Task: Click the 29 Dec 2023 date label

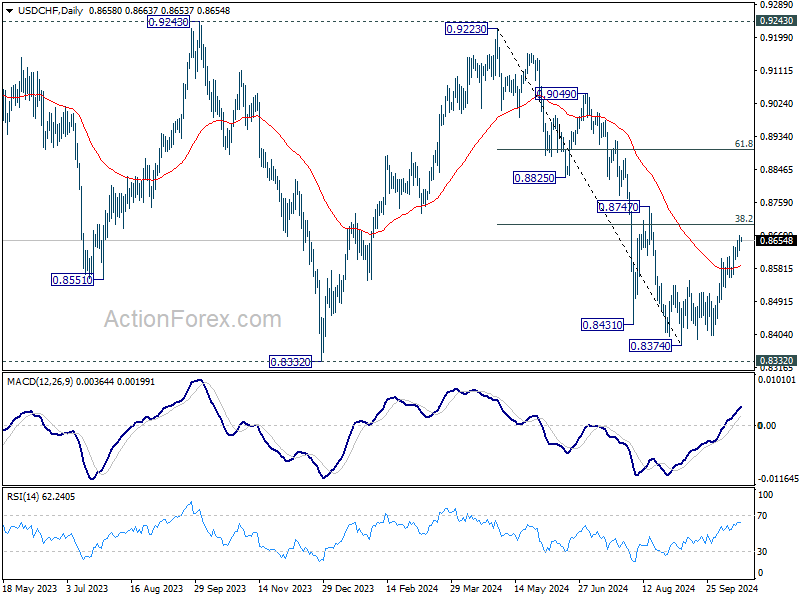Action: (348, 588)
